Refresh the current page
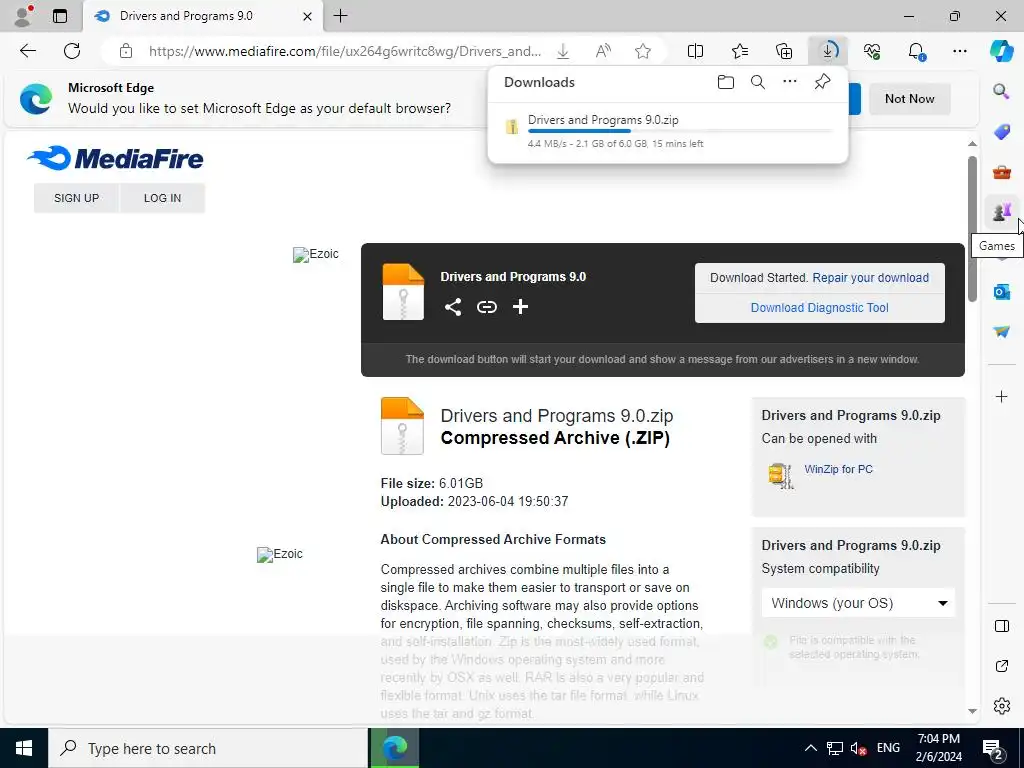The height and width of the screenshot is (768, 1024). (x=72, y=51)
